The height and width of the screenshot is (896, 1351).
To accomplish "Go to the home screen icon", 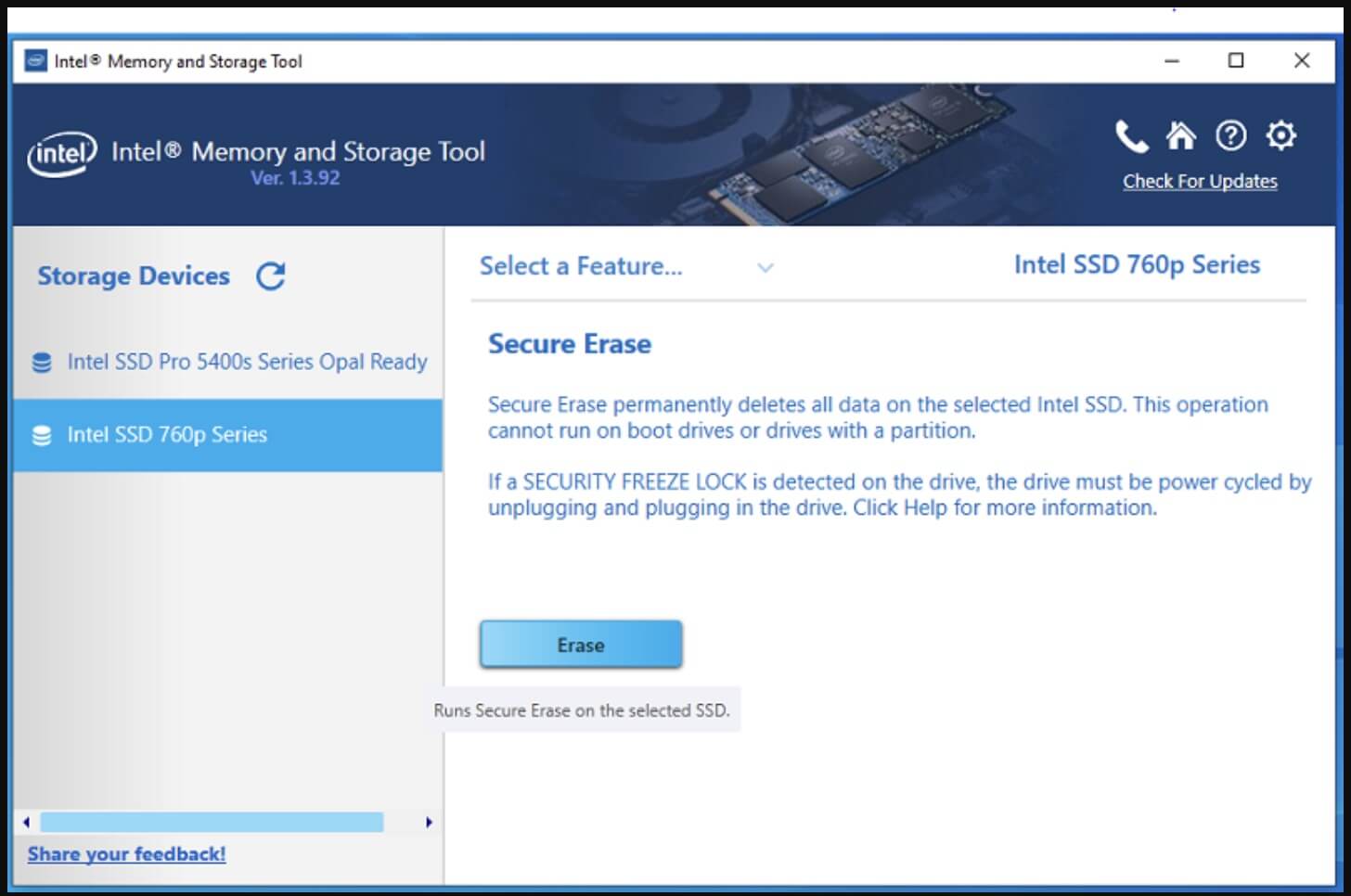I will [1180, 136].
